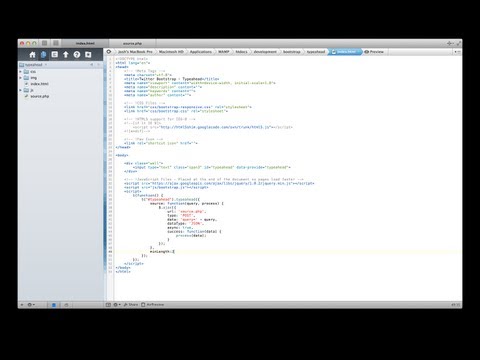Select index.html in the file list
The image size is (480, 360).
[x=40, y=84]
